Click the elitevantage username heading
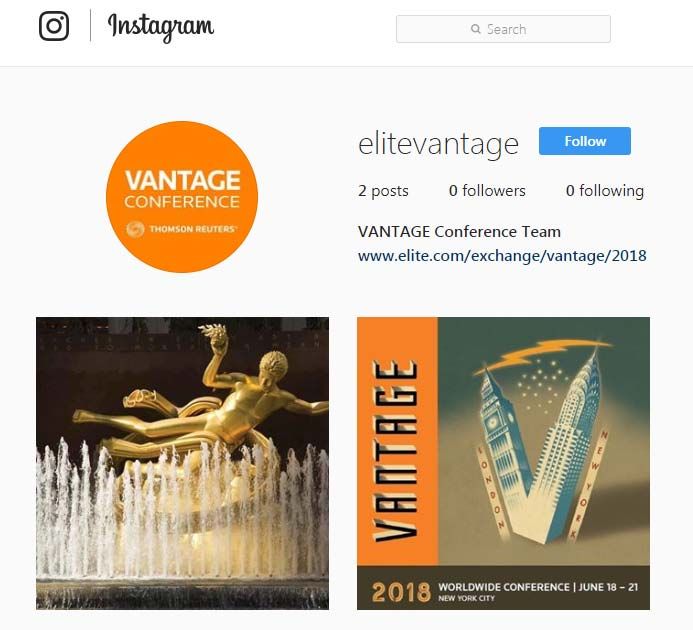 (438, 144)
